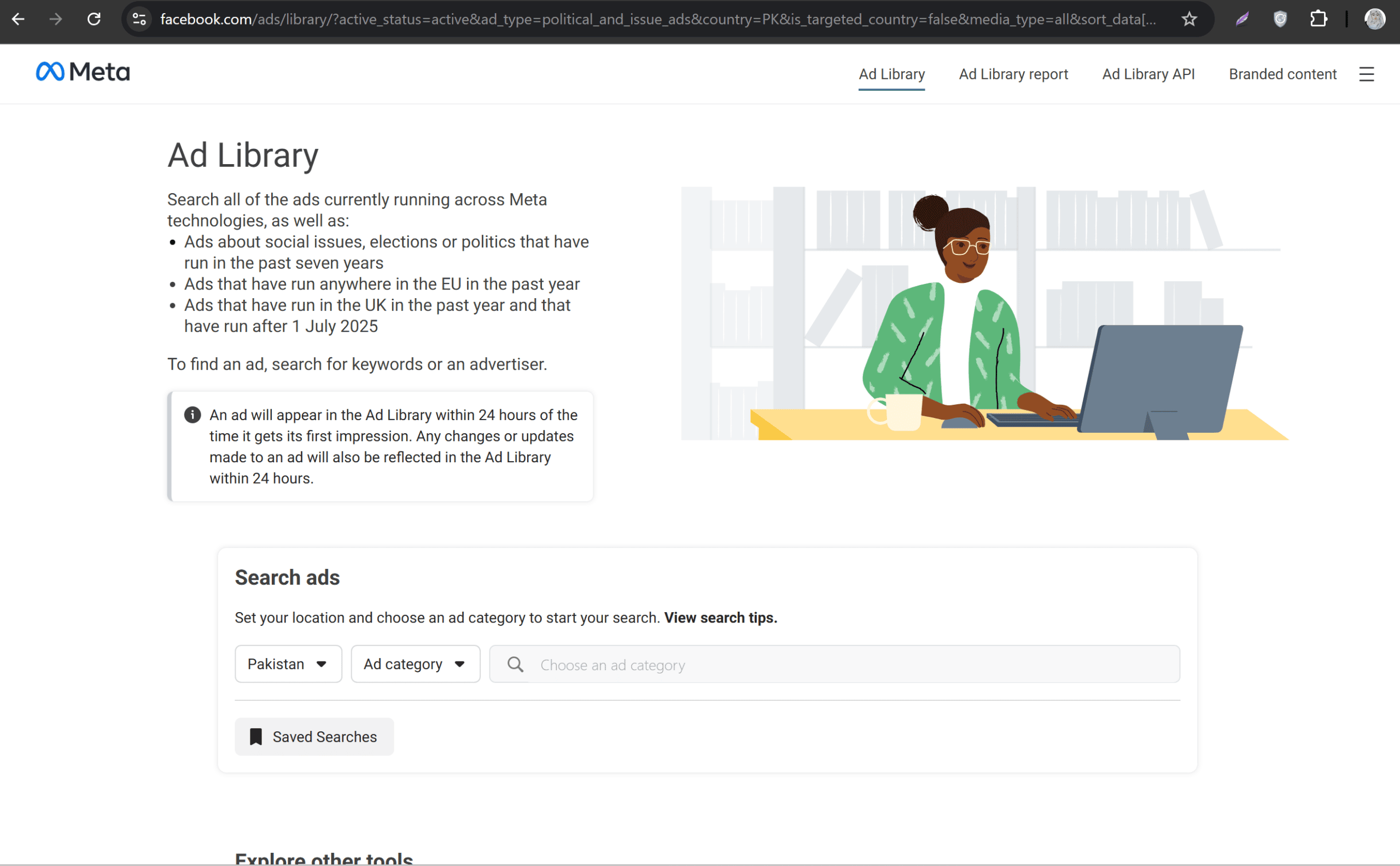Open the shield extension icon
The height and width of the screenshot is (866, 1400).
[x=1280, y=19]
